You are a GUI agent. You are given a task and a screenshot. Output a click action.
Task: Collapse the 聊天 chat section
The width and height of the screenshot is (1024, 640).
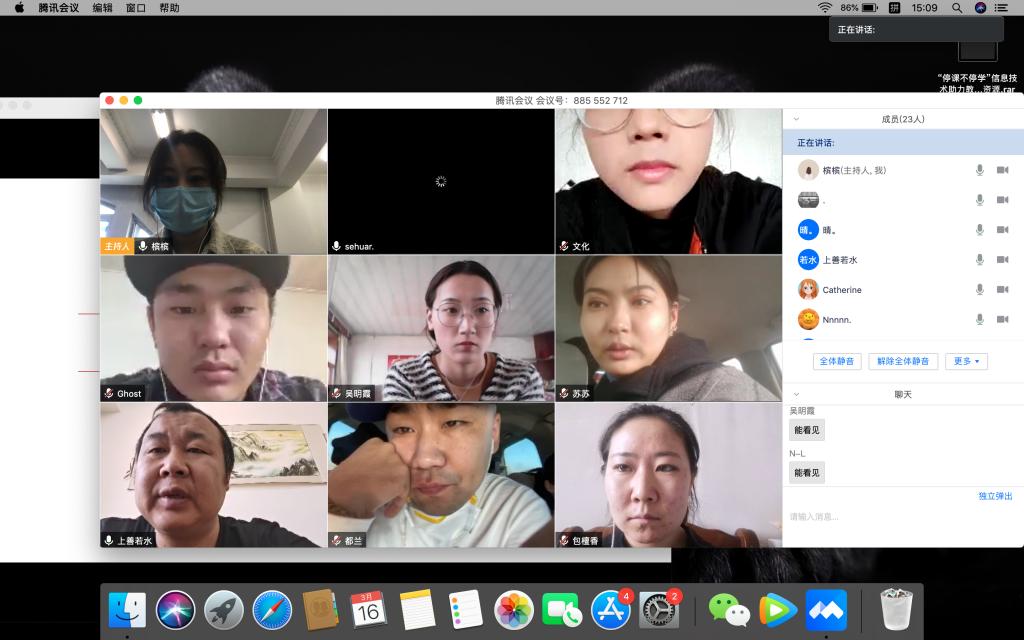[797, 394]
